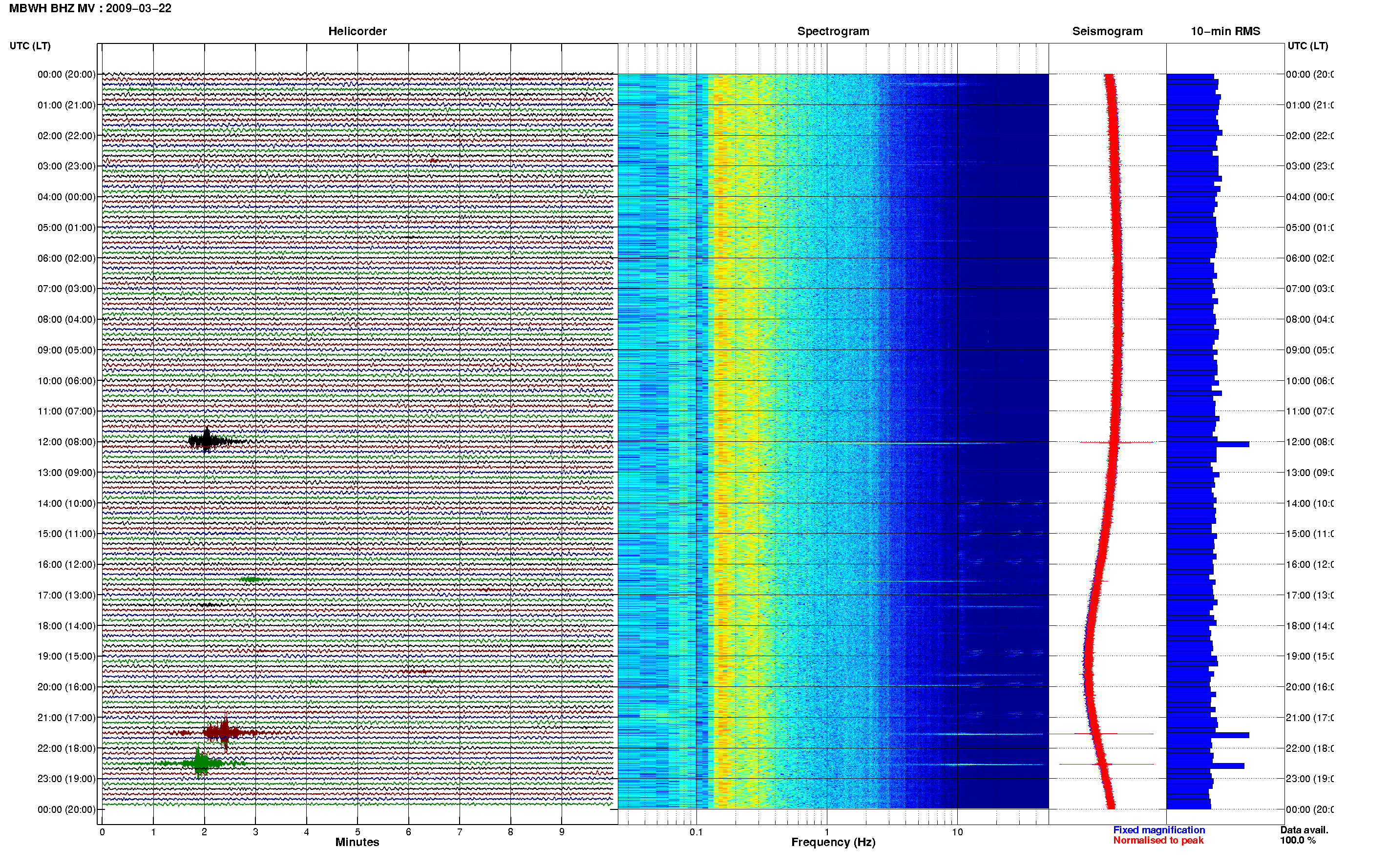
Task: Click the '01:00 (21:00)' left time label
Action: click(66, 105)
